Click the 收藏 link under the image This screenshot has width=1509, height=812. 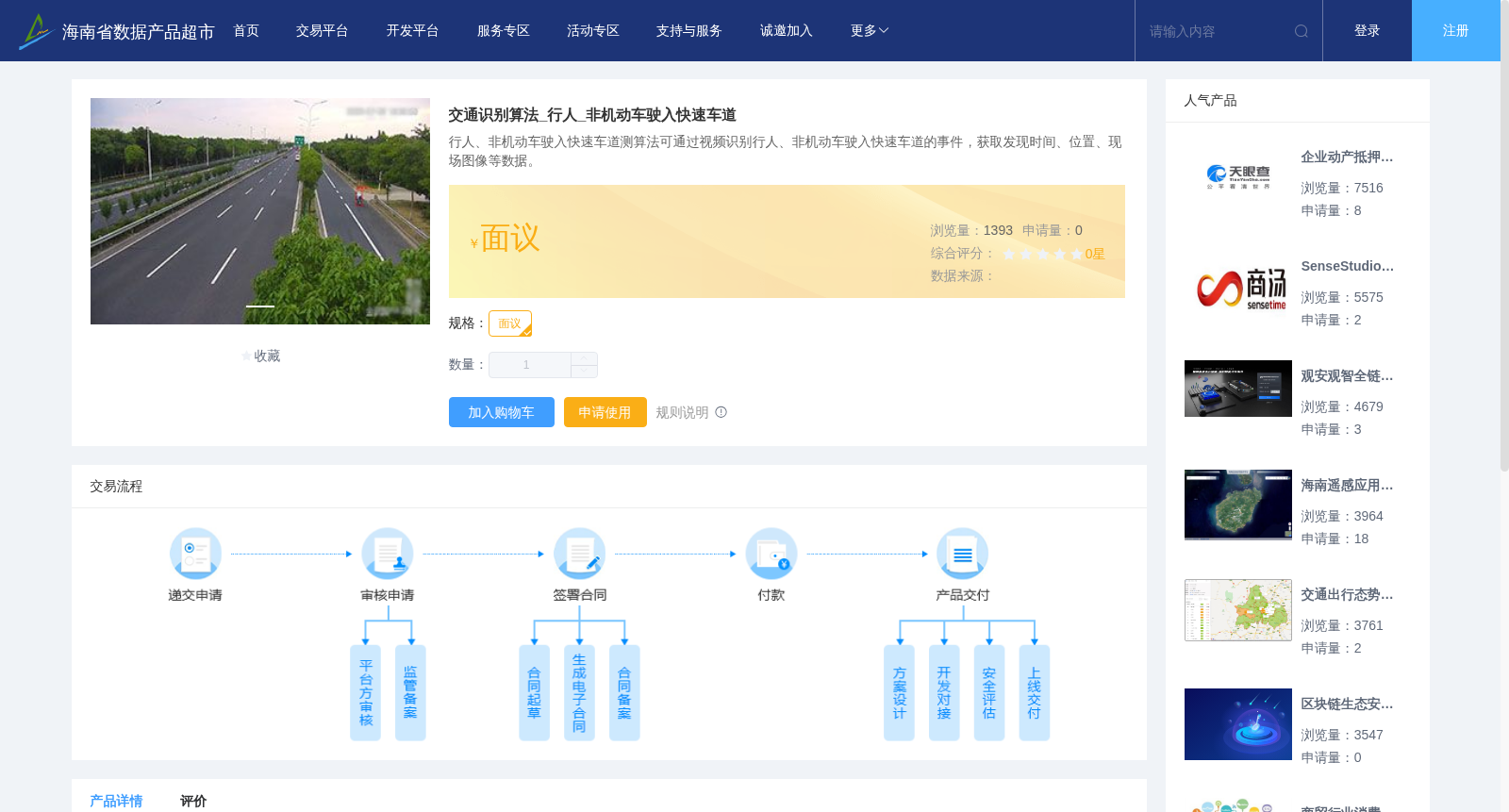(x=267, y=356)
